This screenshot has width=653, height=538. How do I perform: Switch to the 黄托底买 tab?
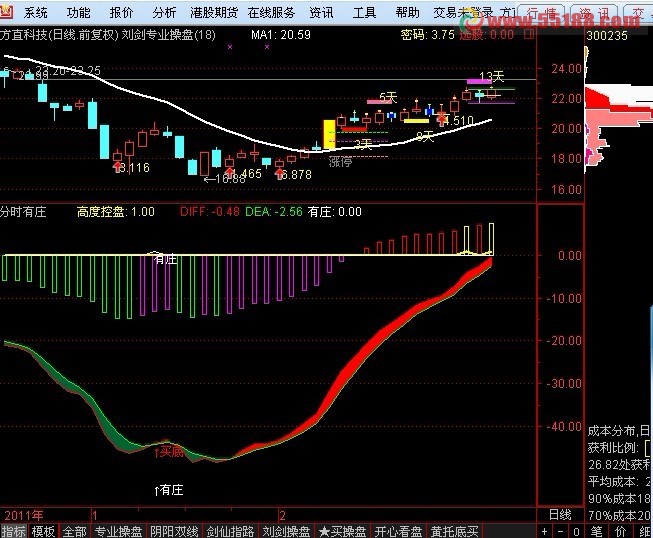pyautogui.click(x=454, y=531)
